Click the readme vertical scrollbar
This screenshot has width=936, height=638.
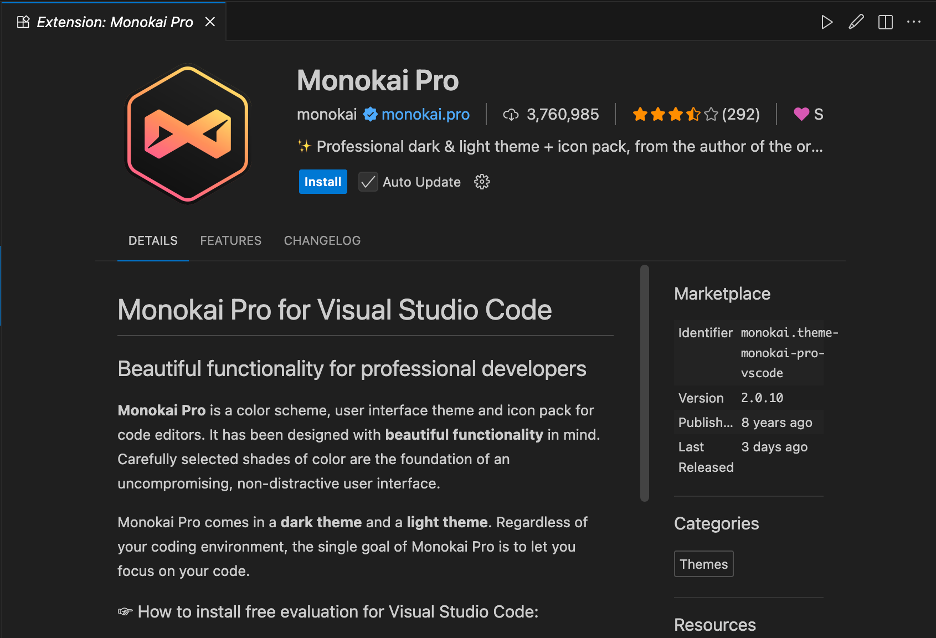[644, 383]
